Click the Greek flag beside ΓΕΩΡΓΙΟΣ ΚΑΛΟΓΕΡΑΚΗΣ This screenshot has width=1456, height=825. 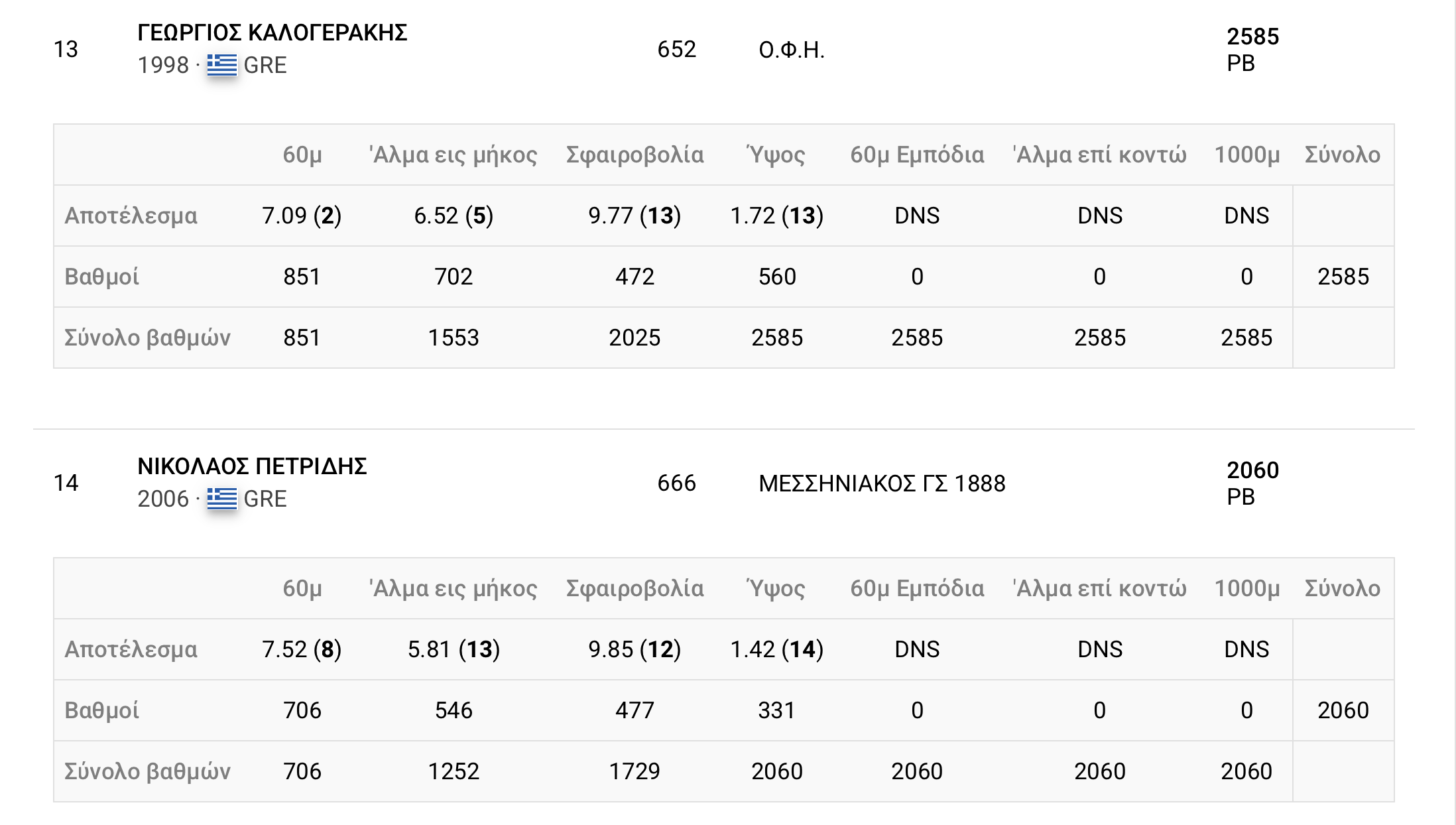[221, 65]
